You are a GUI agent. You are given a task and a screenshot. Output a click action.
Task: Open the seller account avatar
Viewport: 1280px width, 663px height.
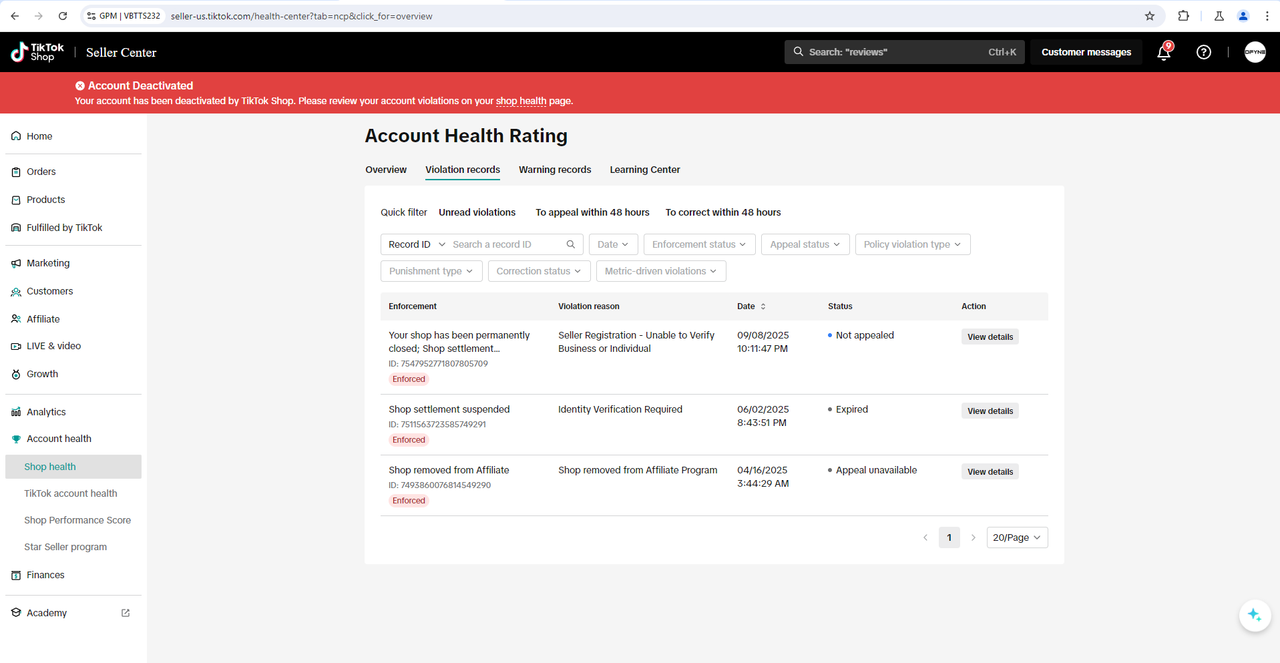tap(1255, 52)
